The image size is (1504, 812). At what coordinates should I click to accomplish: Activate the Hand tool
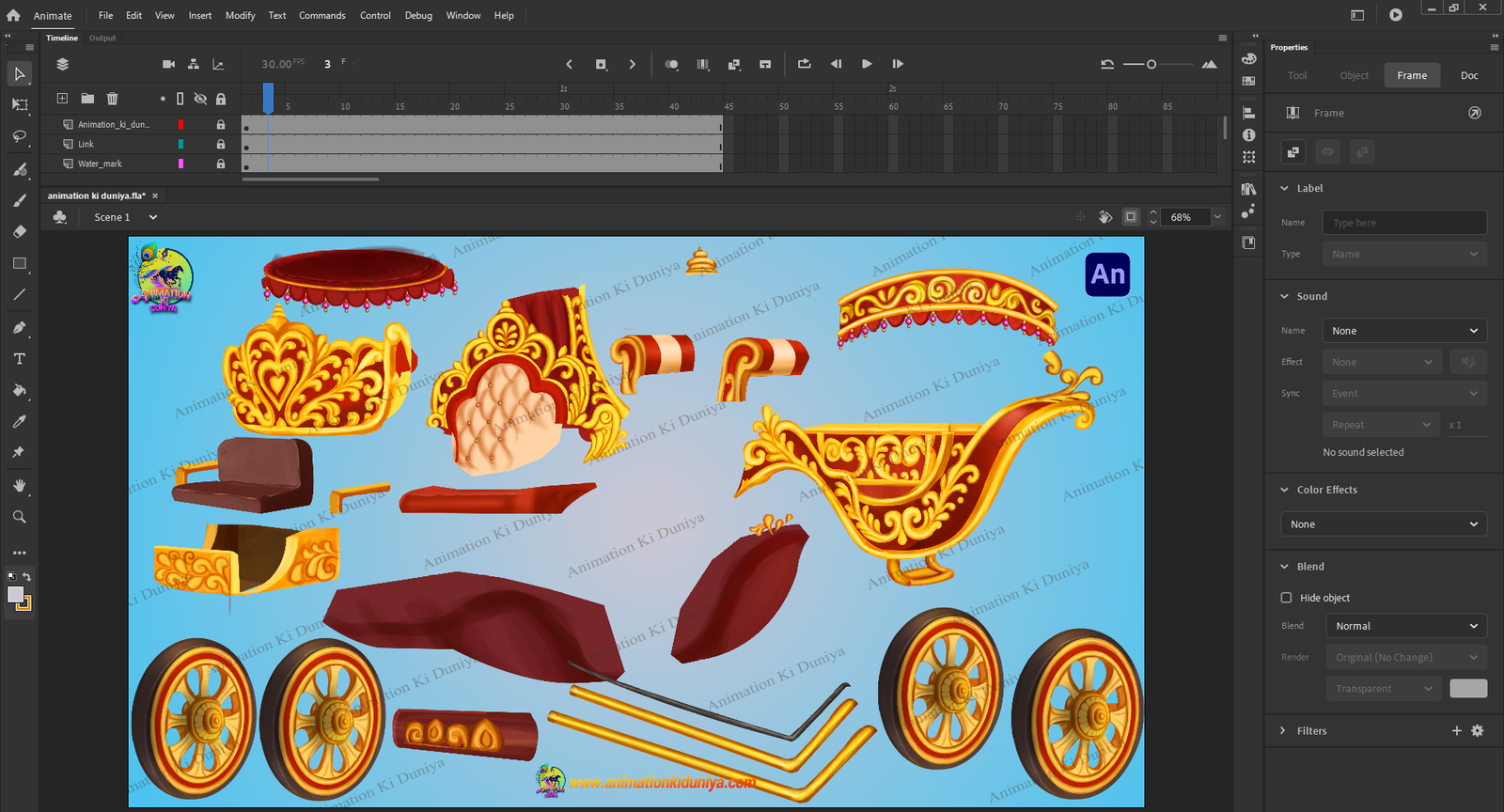pos(19,485)
